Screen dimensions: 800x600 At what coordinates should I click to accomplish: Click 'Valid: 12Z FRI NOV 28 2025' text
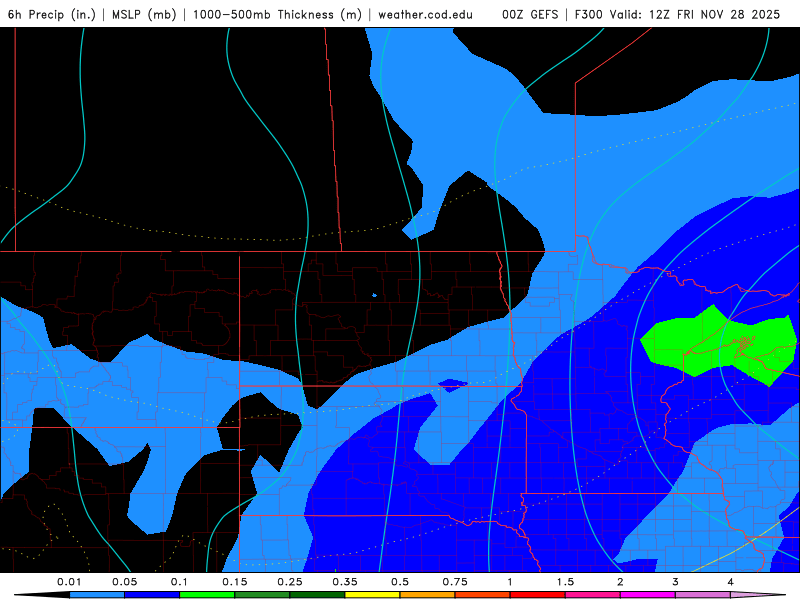pos(696,14)
